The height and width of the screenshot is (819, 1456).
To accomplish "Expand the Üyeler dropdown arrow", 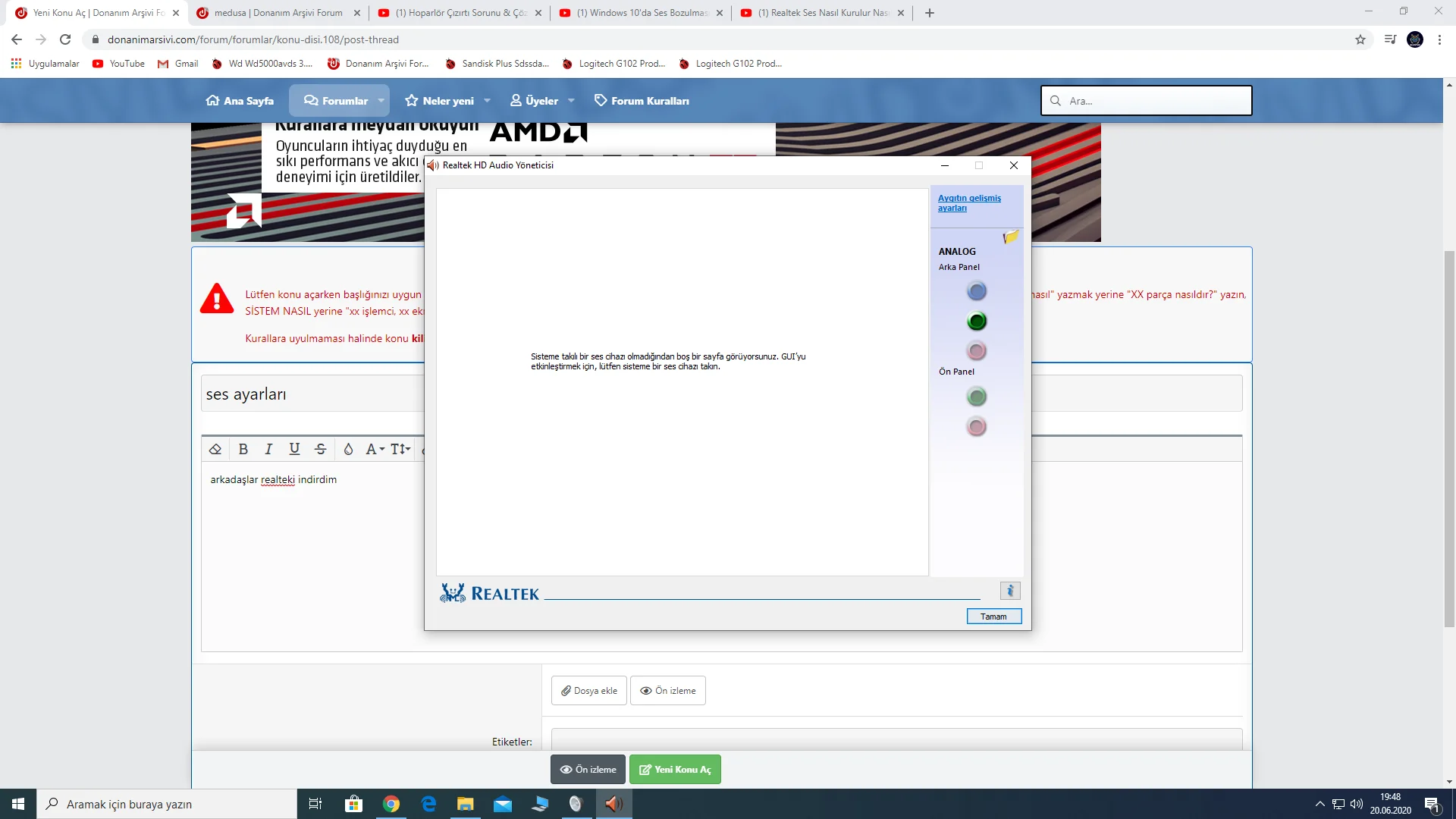I will 571,101.
